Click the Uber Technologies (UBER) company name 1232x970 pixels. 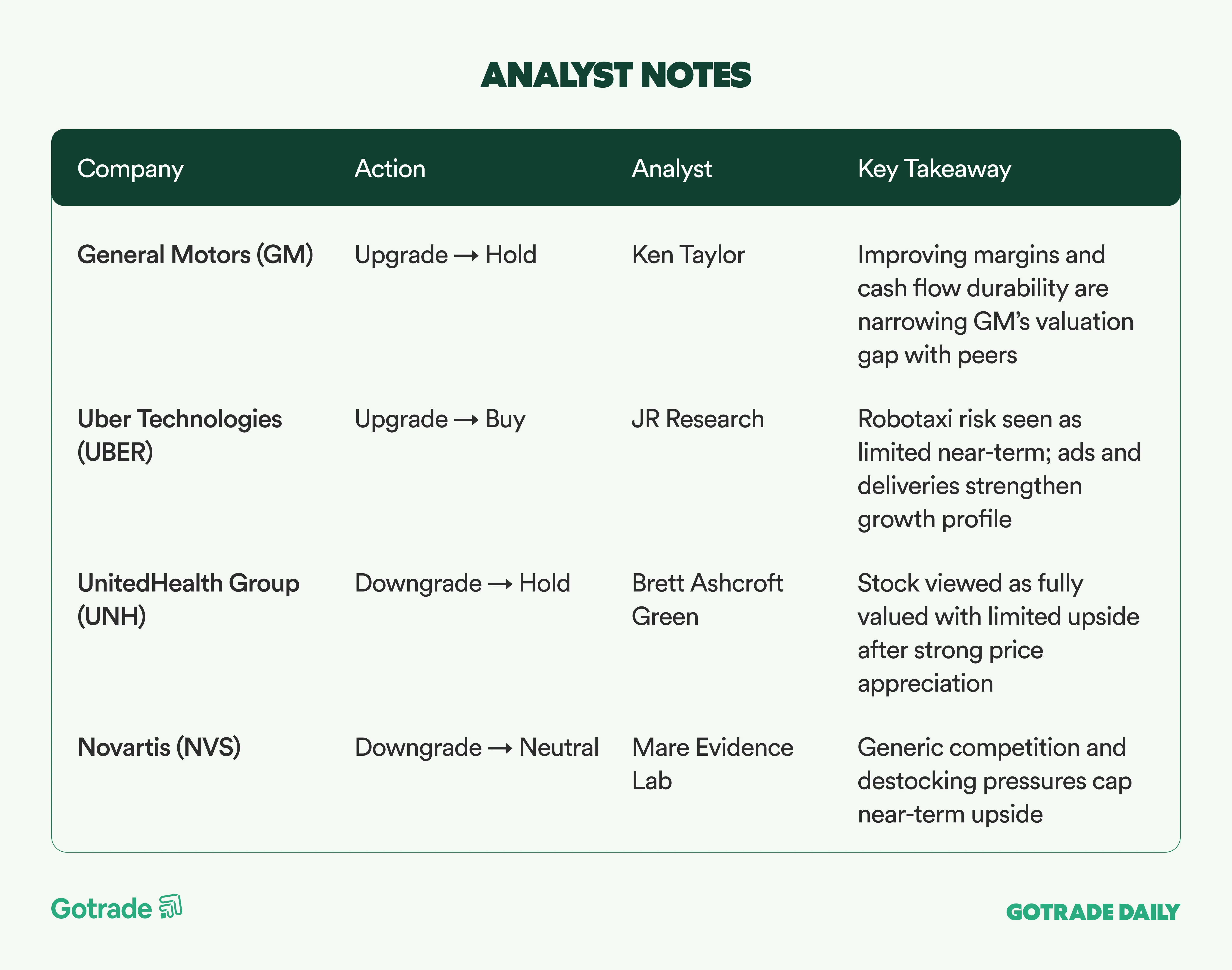pyautogui.click(x=179, y=435)
